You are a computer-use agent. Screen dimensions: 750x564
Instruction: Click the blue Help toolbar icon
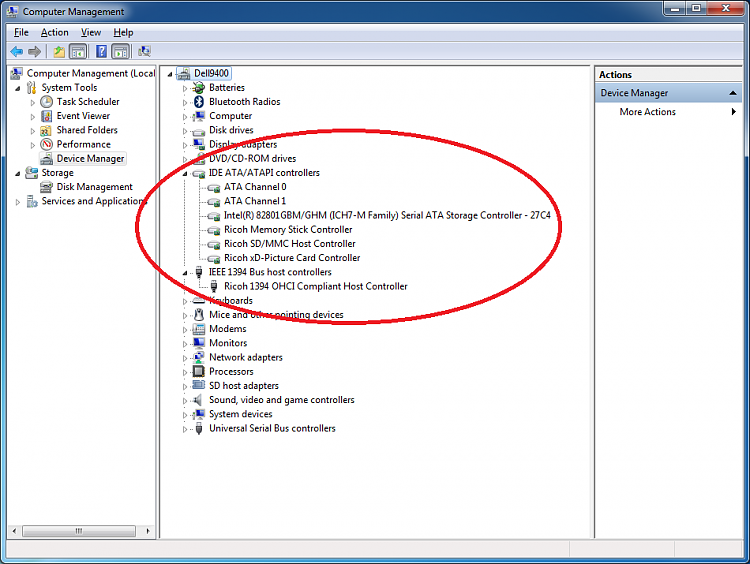[101, 51]
